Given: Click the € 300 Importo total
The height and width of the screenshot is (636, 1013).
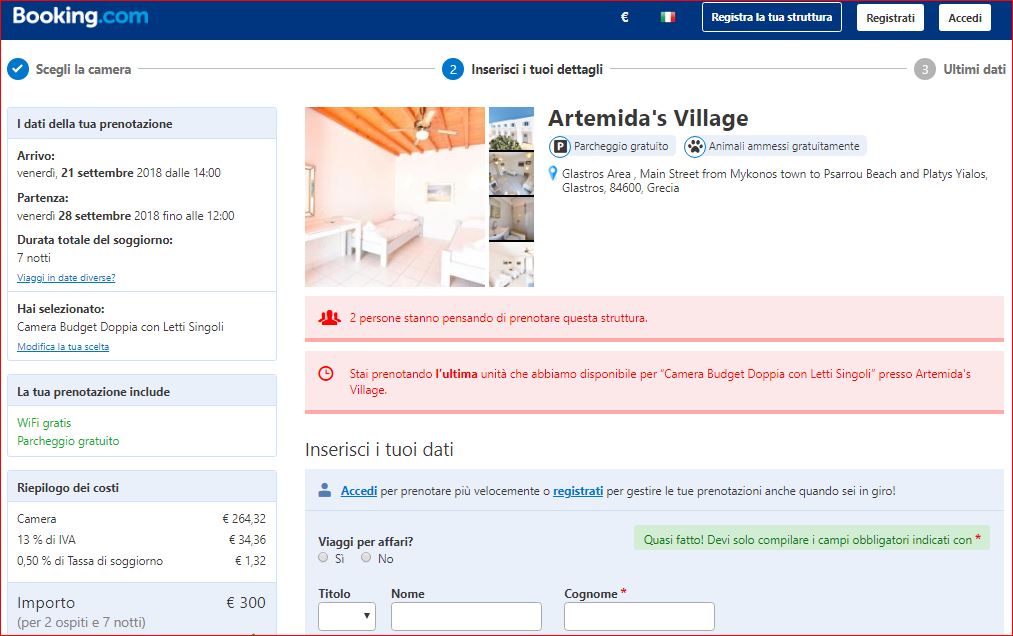Looking at the screenshot, I should pyautogui.click(x=245, y=602).
